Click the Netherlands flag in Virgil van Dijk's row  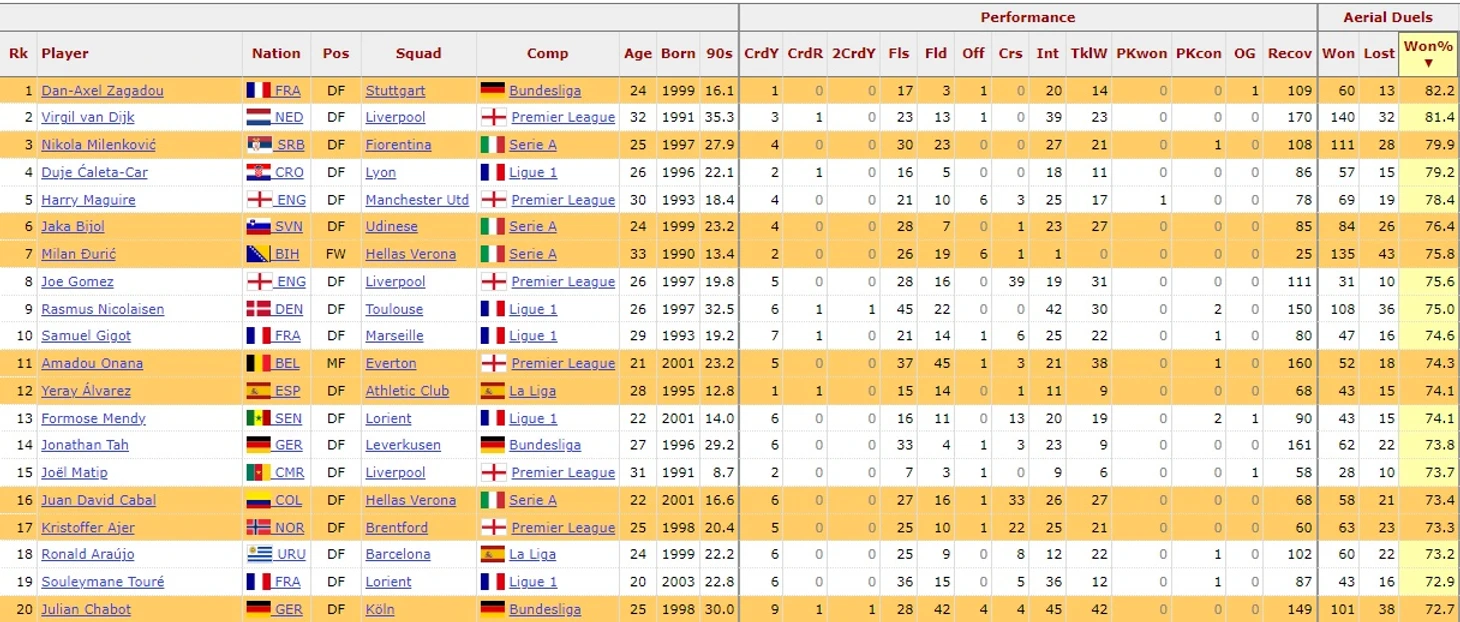pos(259,117)
